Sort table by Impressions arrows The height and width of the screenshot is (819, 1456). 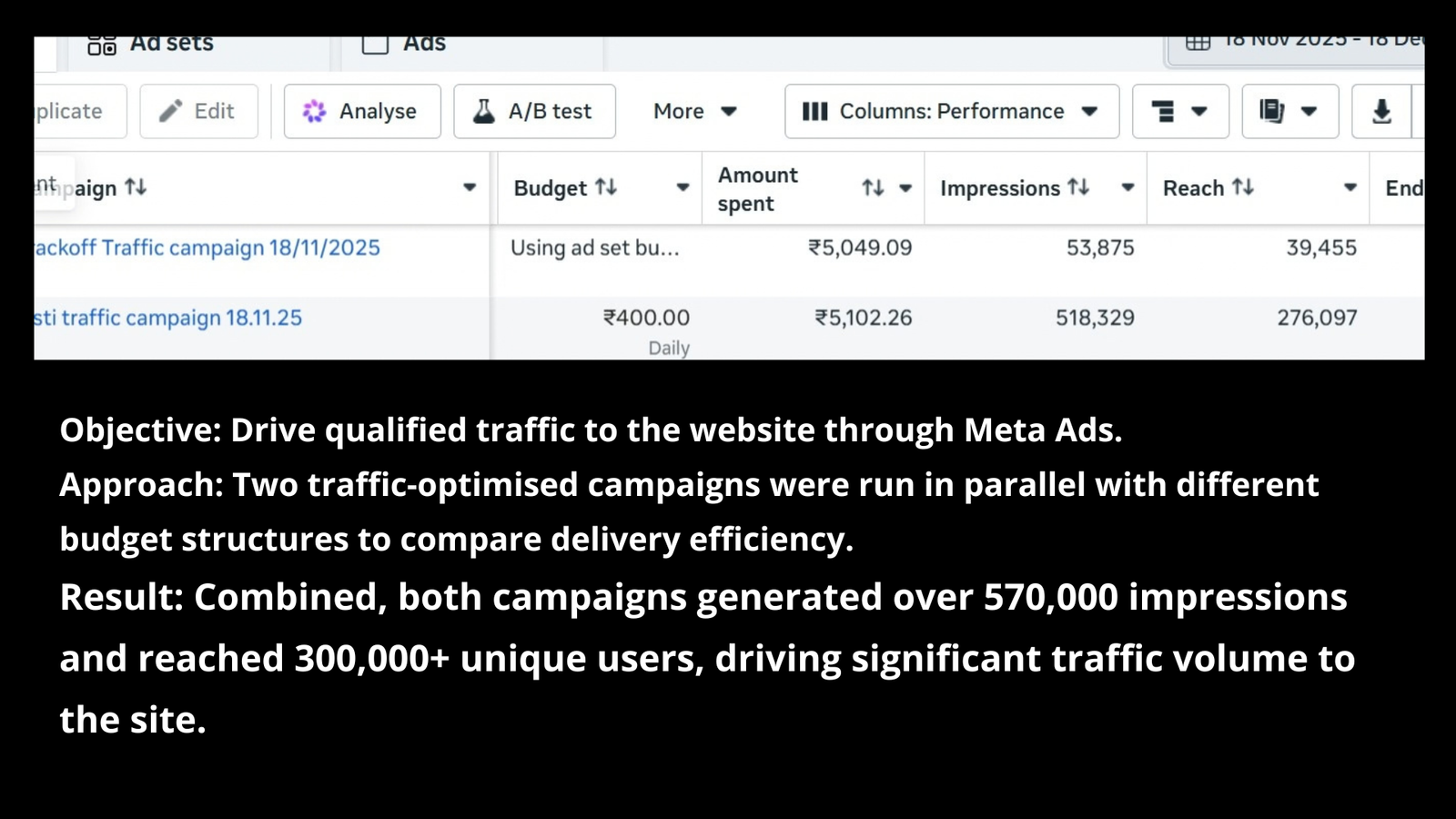point(1078,187)
